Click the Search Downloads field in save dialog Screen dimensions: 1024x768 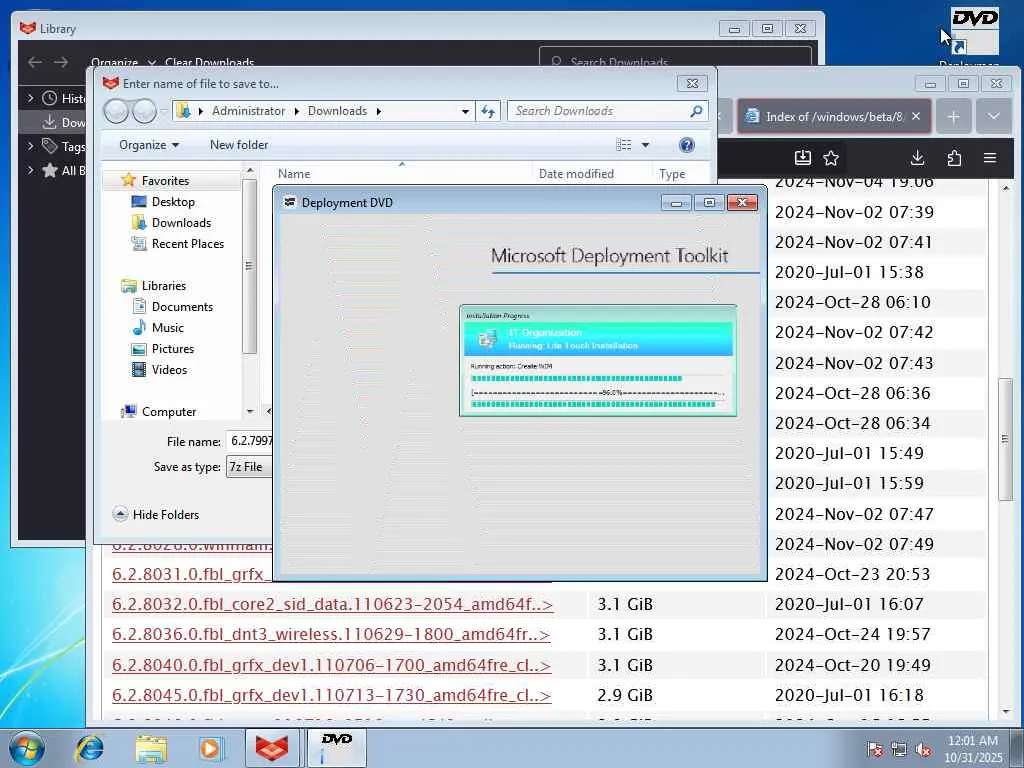coord(607,111)
